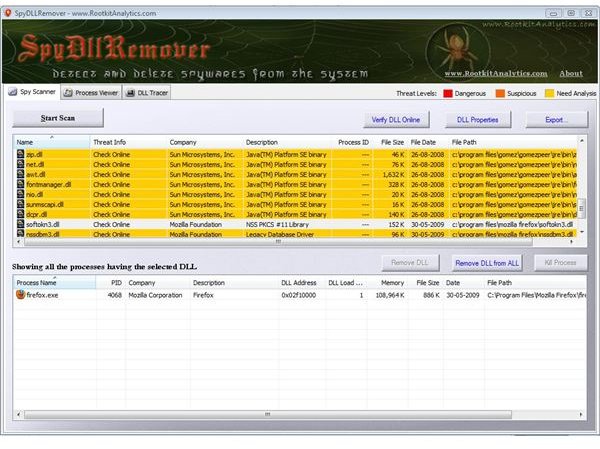The height and width of the screenshot is (449, 600).
Task: Select NSS PKCS #11 Library description
Action: pos(277,224)
